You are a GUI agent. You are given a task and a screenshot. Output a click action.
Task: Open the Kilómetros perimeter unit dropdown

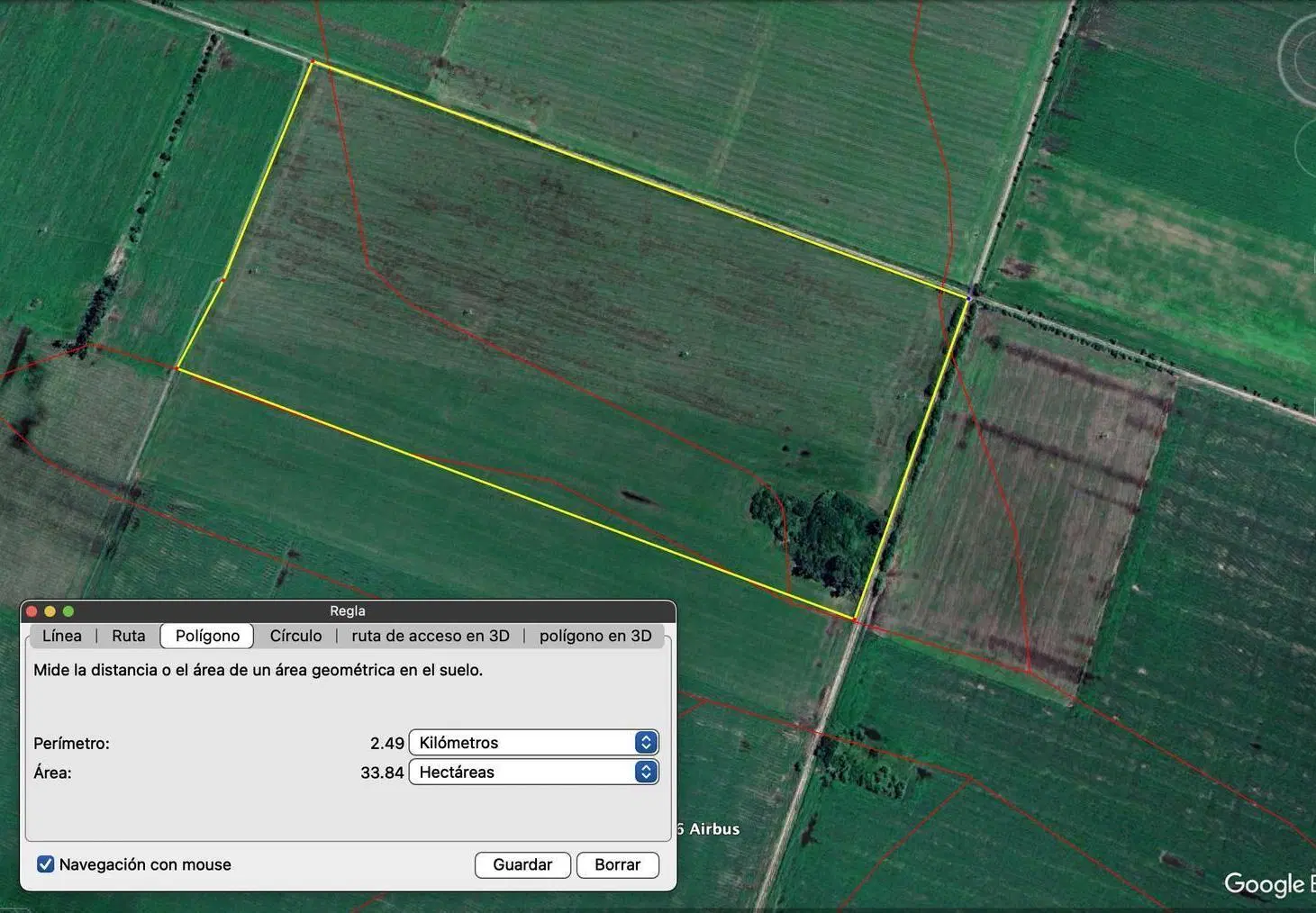click(534, 742)
